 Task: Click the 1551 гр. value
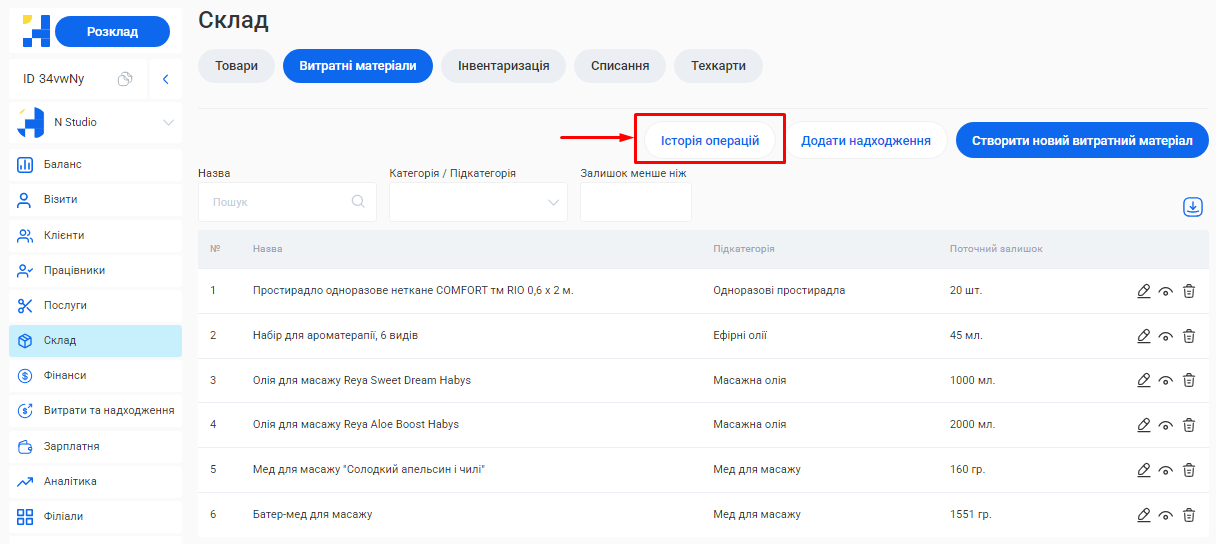[970, 514]
